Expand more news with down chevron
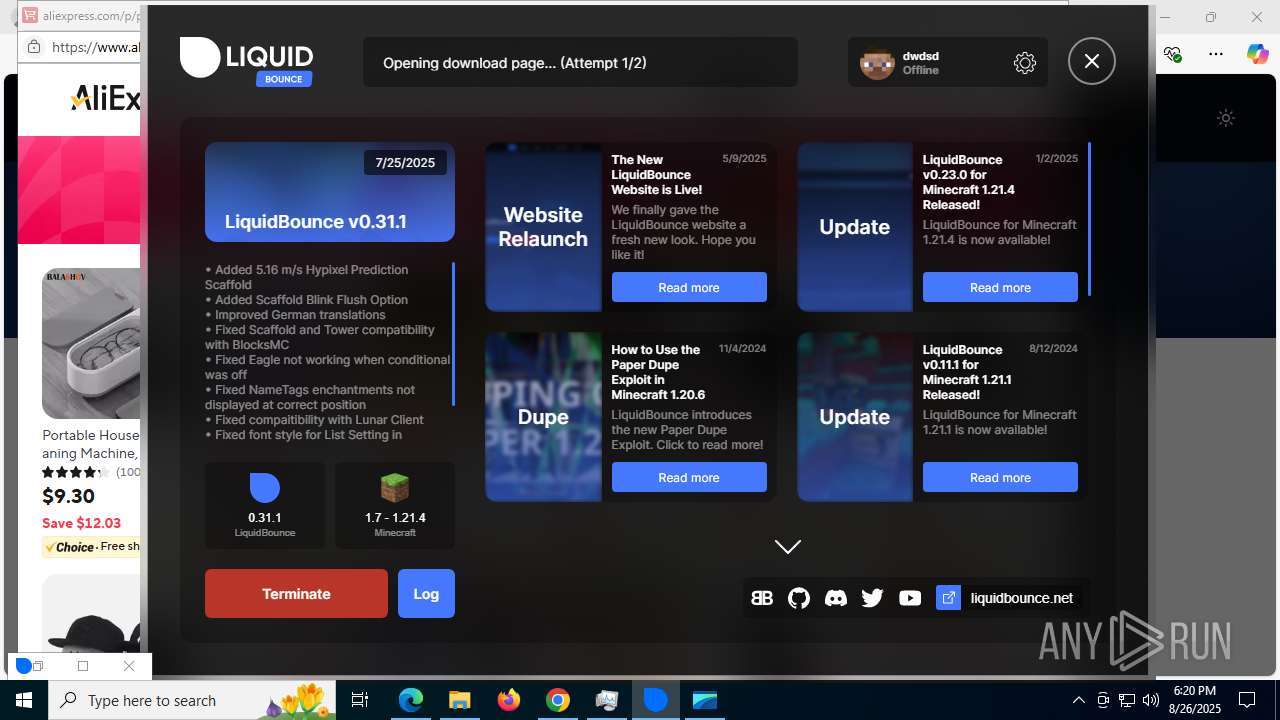 788,546
